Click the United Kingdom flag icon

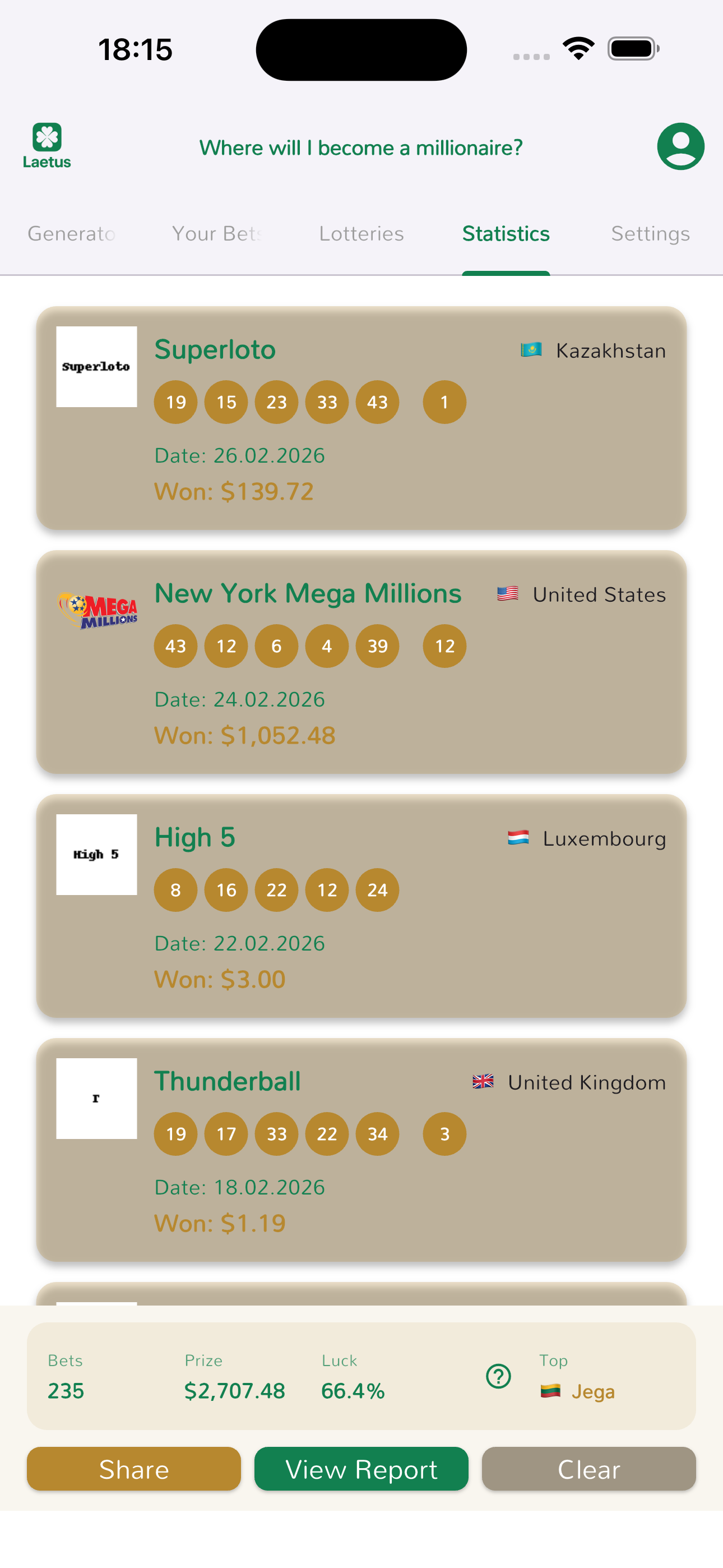click(483, 1082)
